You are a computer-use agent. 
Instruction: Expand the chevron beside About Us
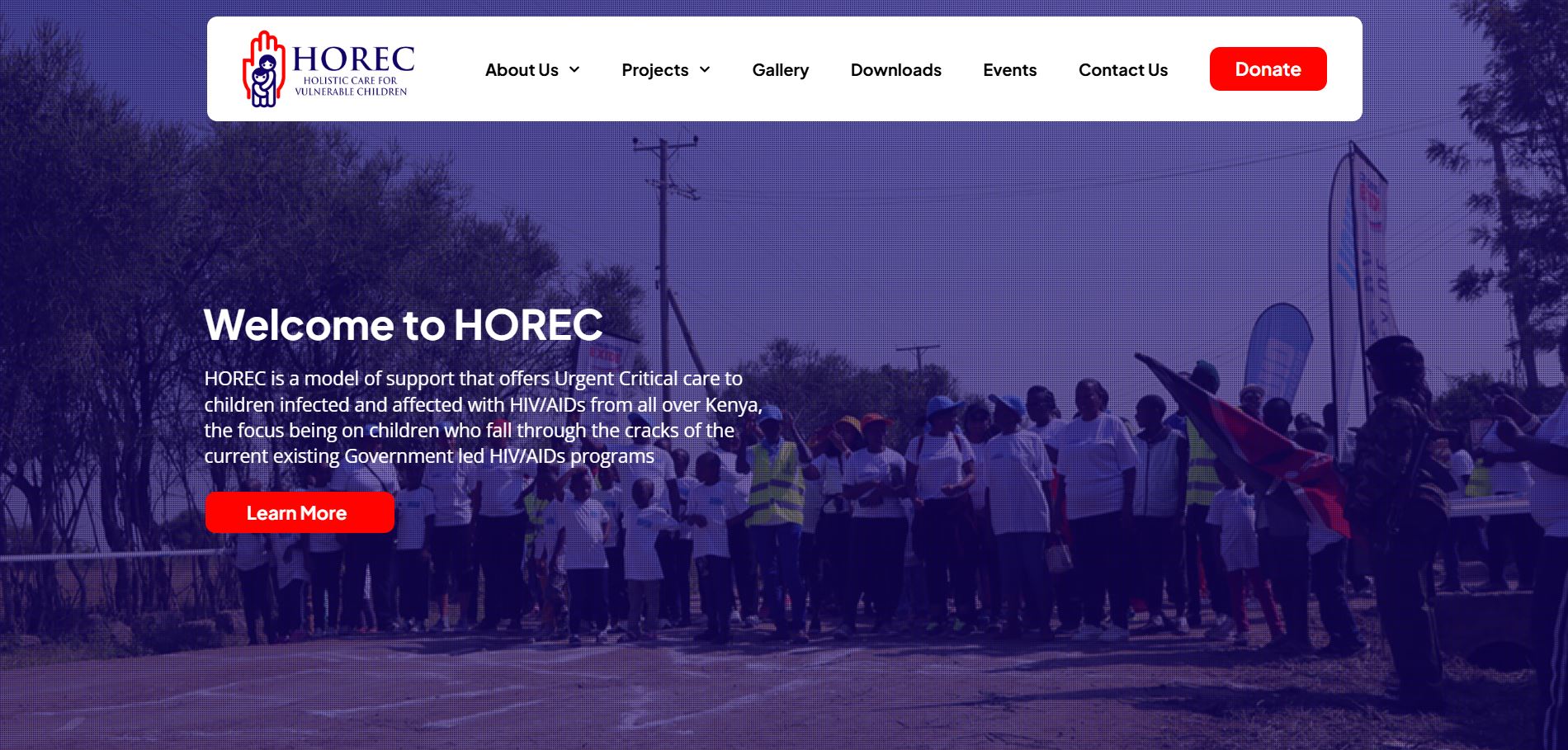[x=574, y=70]
